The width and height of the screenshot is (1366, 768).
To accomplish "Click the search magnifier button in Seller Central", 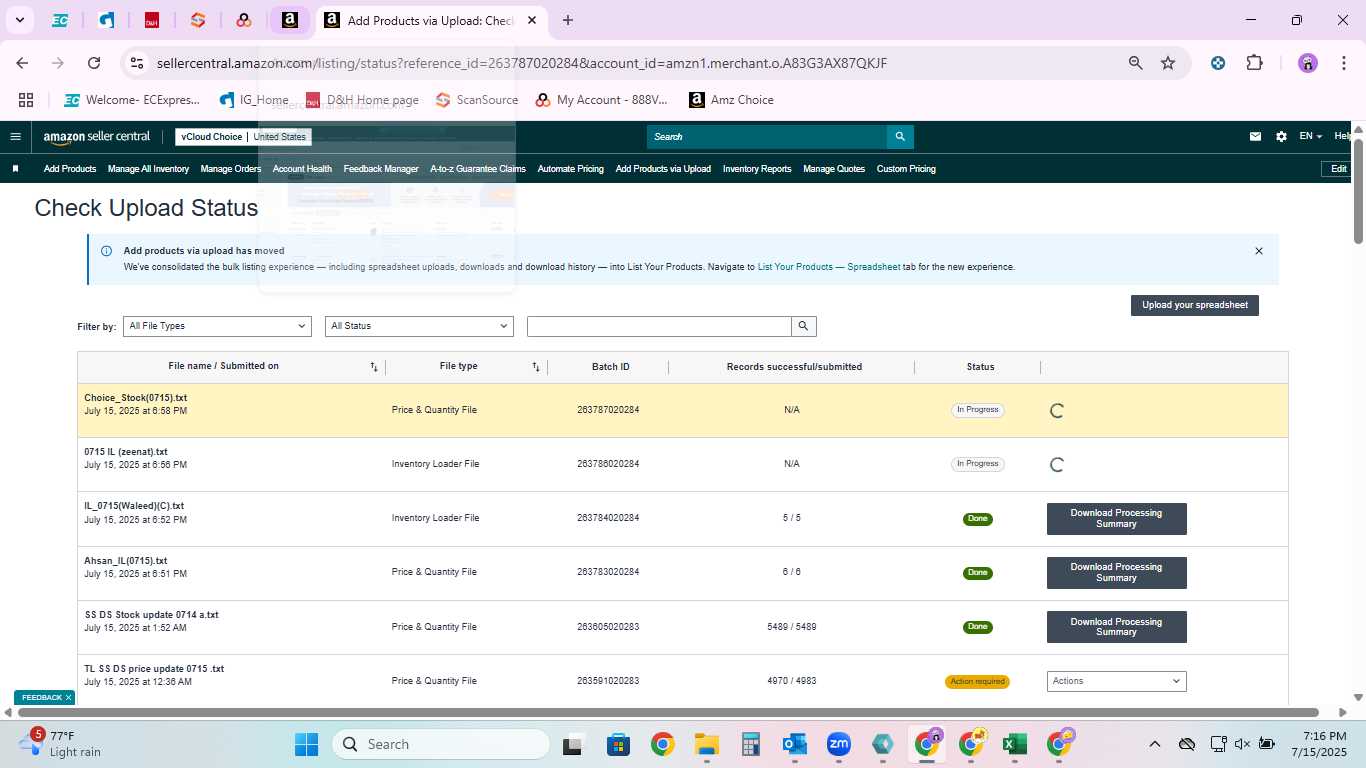I will (x=900, y=137).
